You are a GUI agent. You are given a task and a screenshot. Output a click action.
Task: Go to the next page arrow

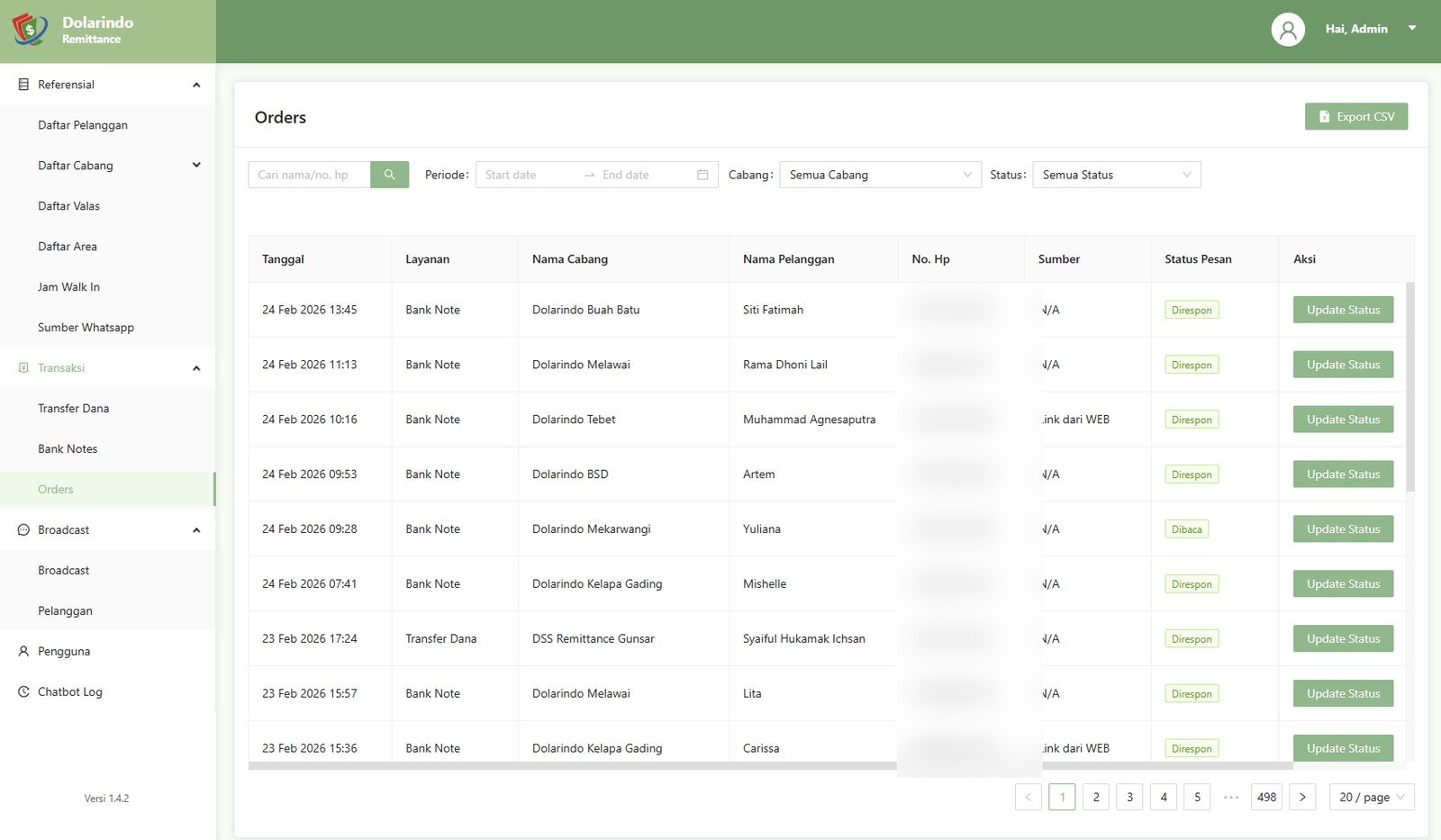[x=1302, y=797]
